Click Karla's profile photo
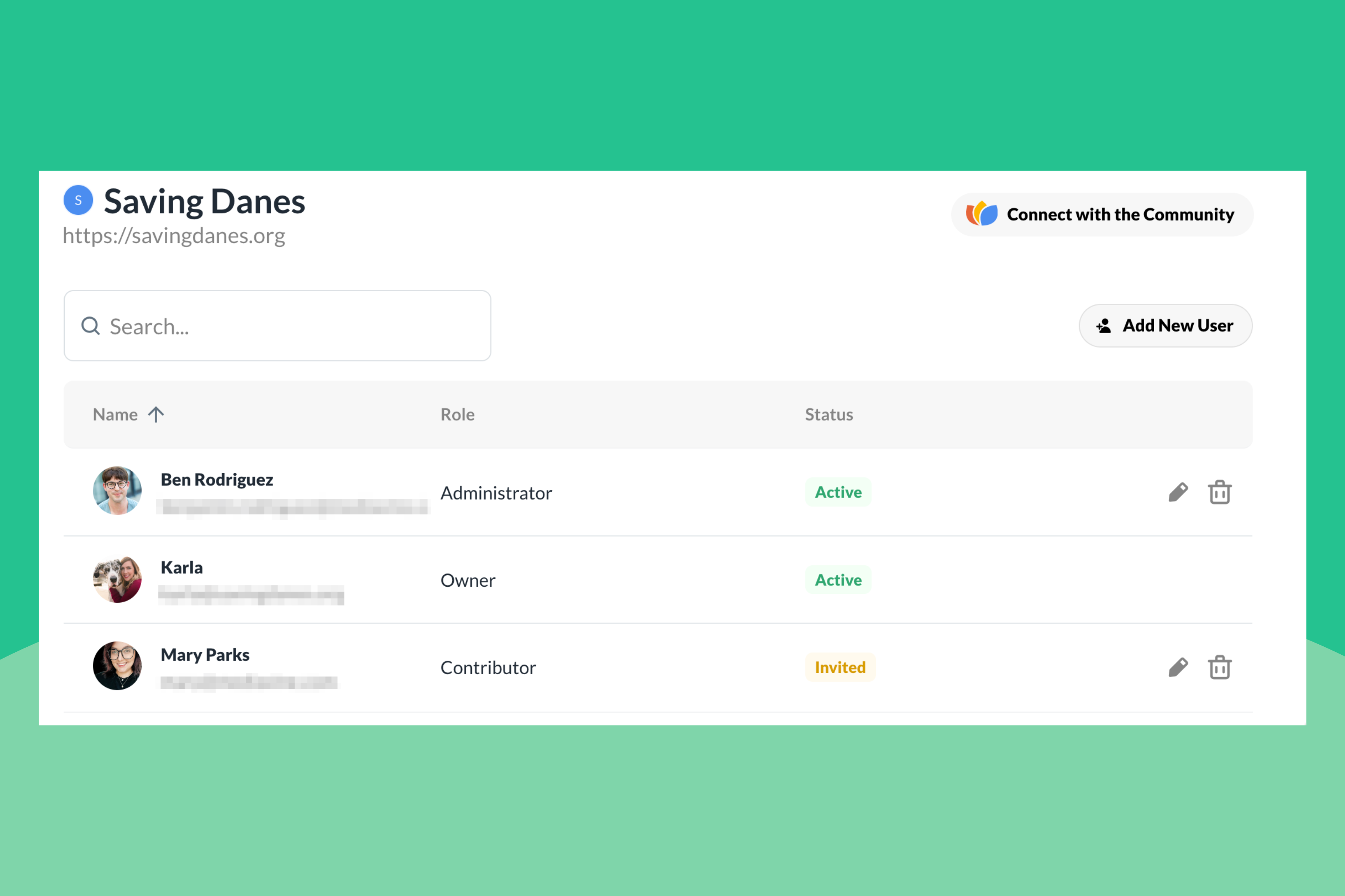Viewport: 1345px width, 896px height. [117, 580]
